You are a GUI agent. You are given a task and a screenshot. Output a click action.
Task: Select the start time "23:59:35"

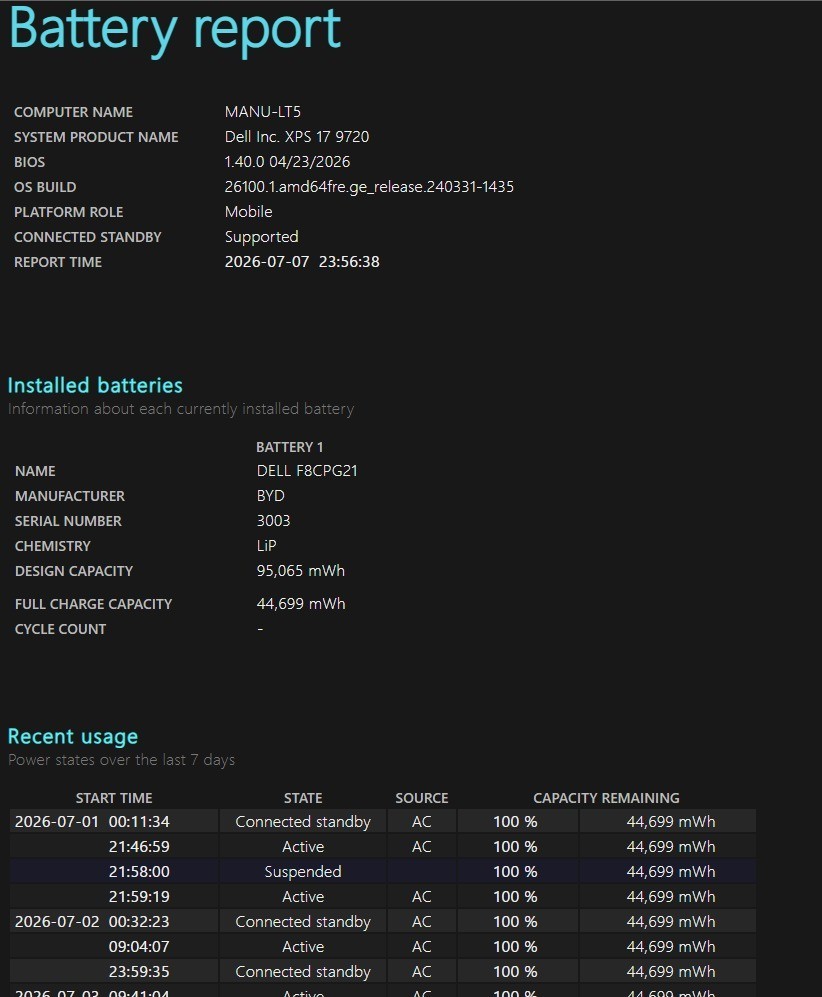139,972
